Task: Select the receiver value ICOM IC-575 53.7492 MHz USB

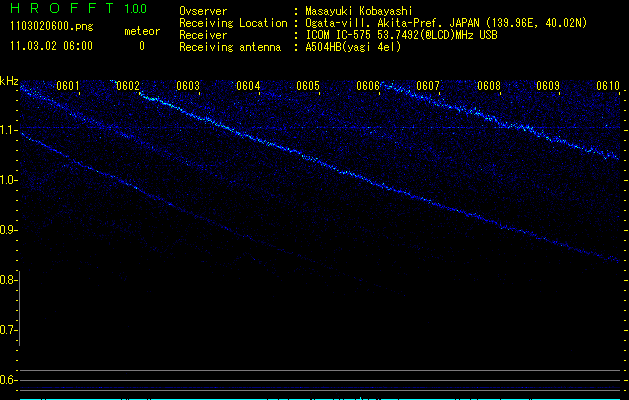Action: [x=401, y=35]
